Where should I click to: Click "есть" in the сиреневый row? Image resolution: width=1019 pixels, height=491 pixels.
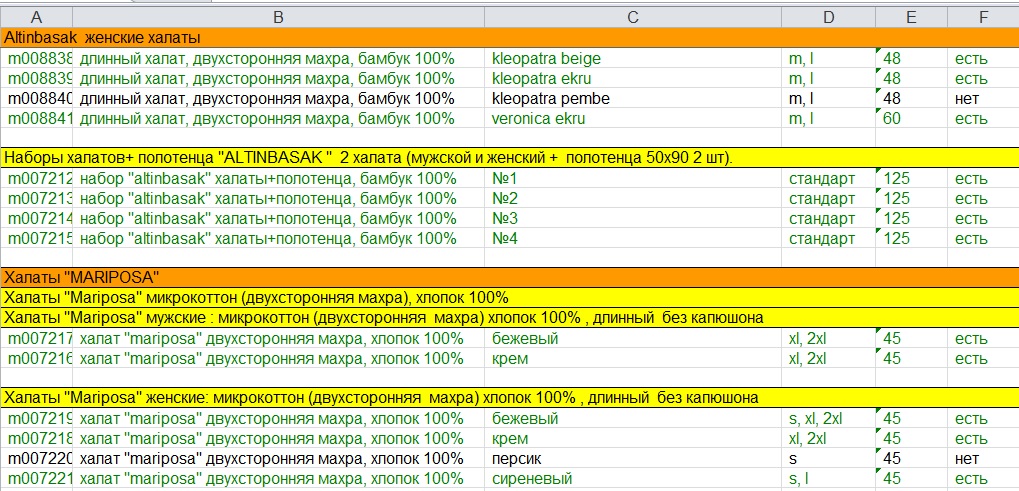(x=971, y=480)
